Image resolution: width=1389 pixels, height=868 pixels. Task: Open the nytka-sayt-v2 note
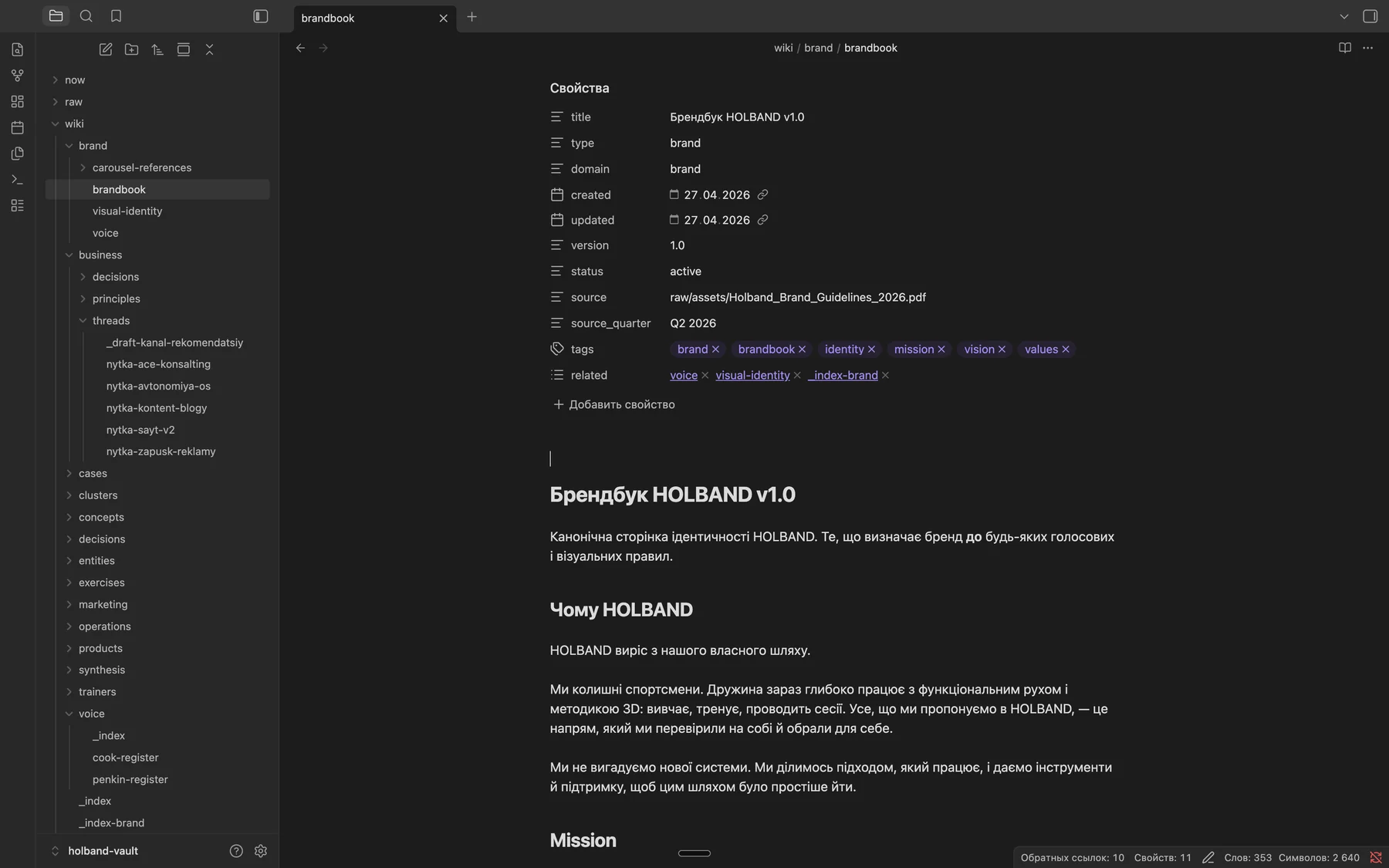point(140,430)
